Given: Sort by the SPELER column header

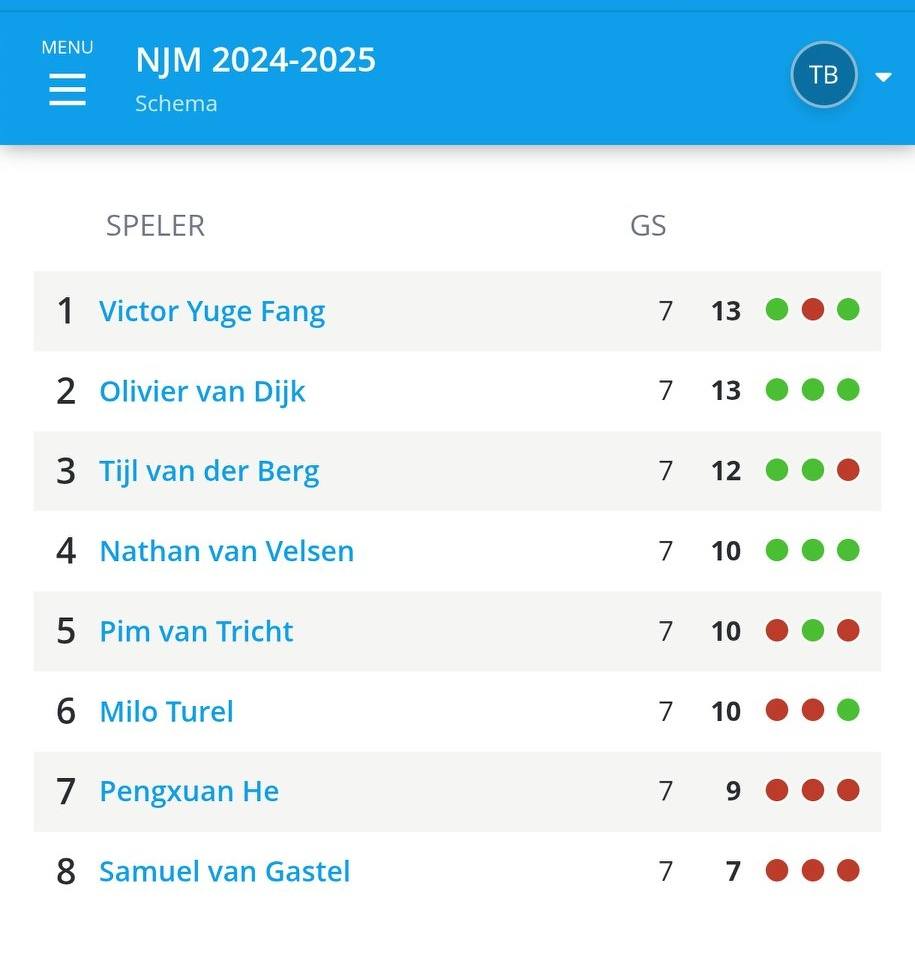Looking at the screenshot, I should (x=155, y=226).
